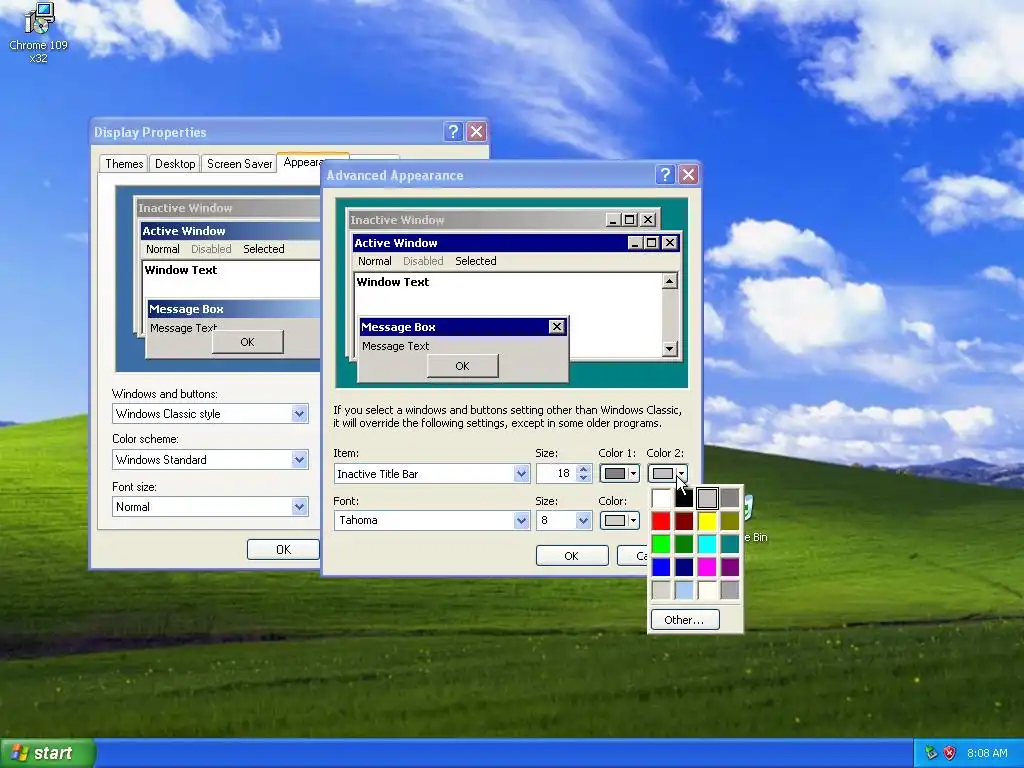Click the help question mark in Advanced Appearance
1024x768 pixels.
(x=665, y=174)
